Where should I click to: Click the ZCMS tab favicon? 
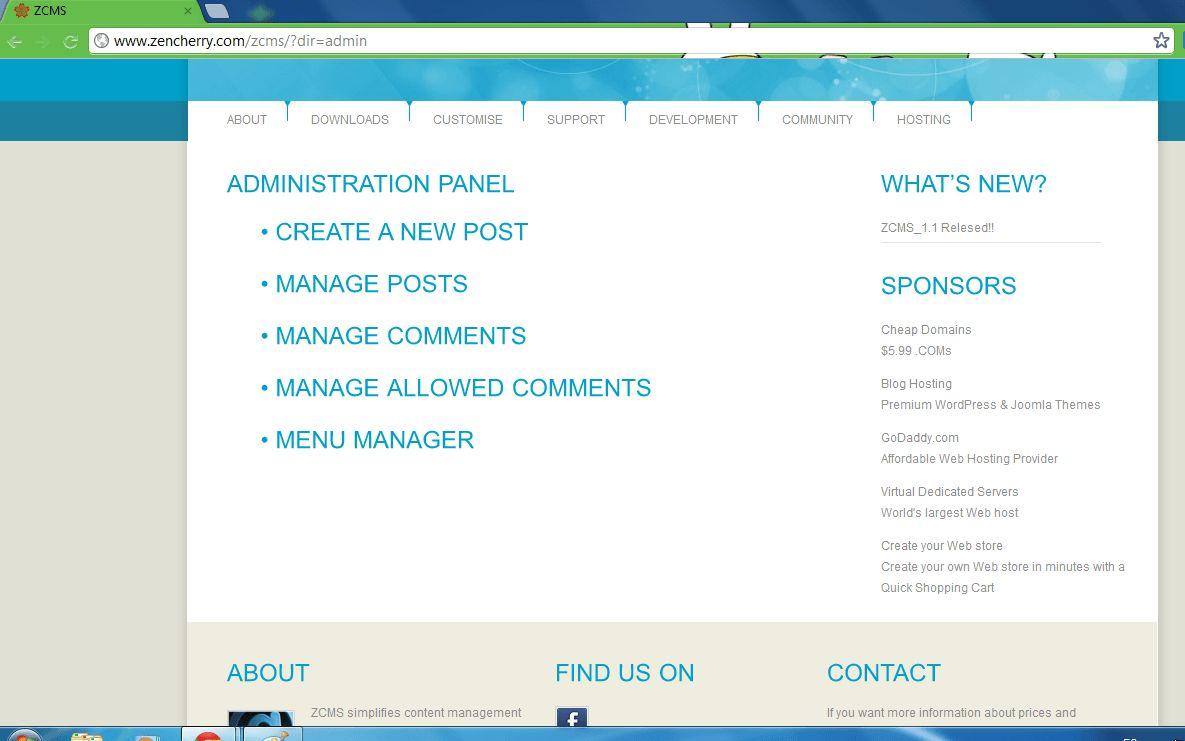[22, 11]
